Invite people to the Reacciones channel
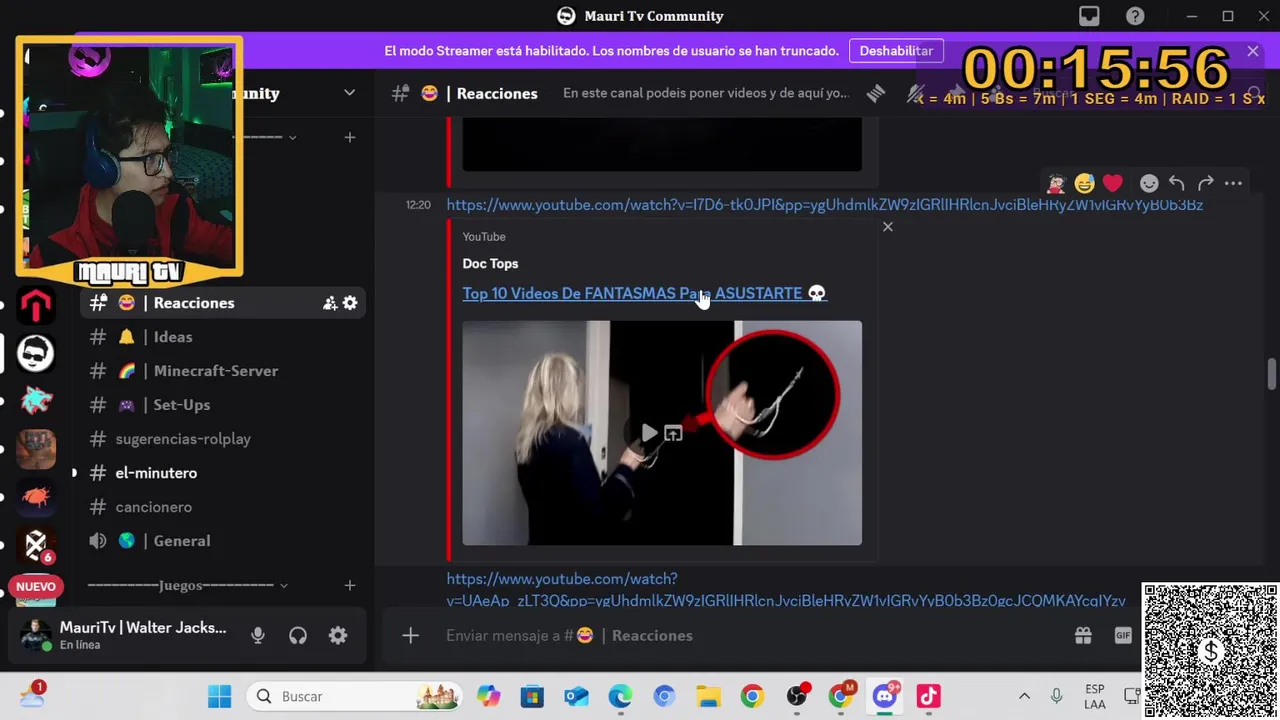This screenshot has width=1280, height=720. pyautogui.click(x=329, y=303)
